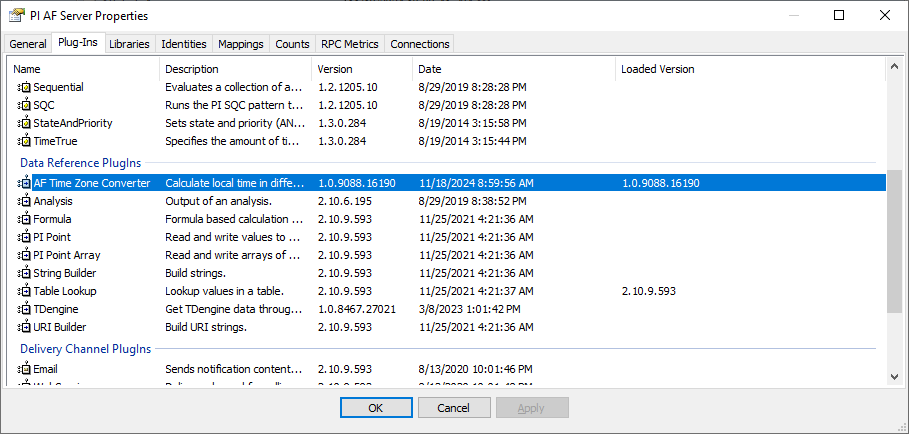Go to the Identities tab
909x434 pixels.
(x=184, y=44)
